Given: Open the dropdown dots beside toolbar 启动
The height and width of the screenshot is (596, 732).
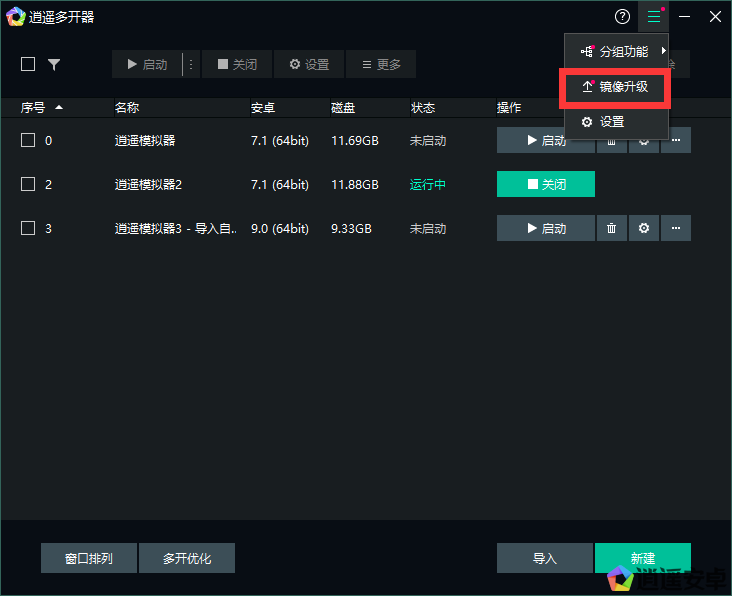Looking at the screenshot, I should (191, 65).
